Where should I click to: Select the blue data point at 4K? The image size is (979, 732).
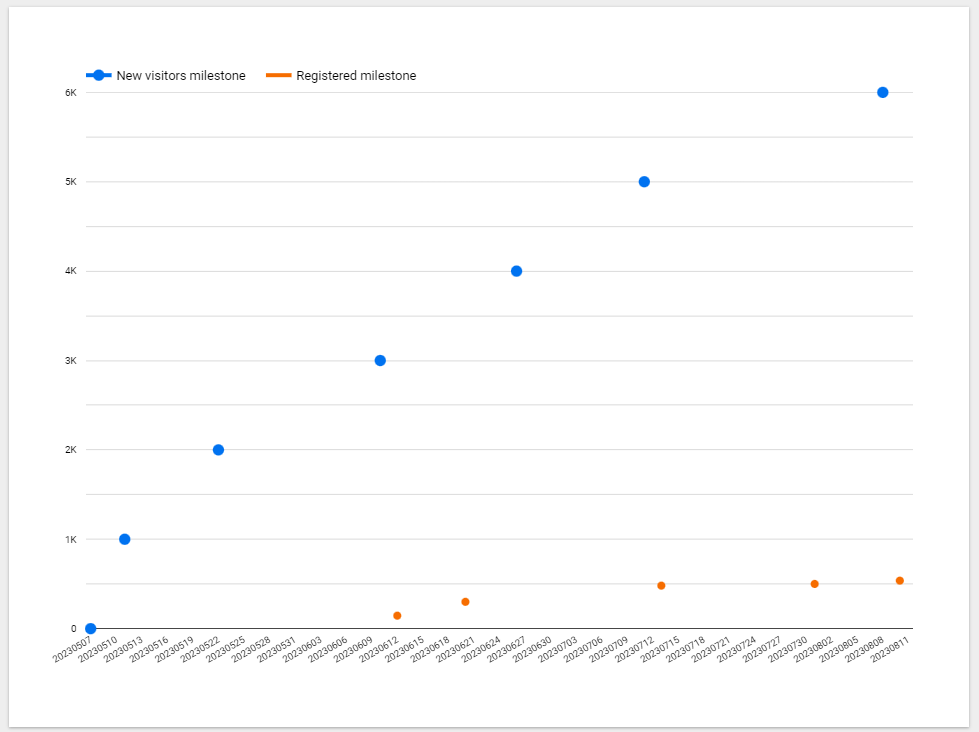click(x=516, y=271)
